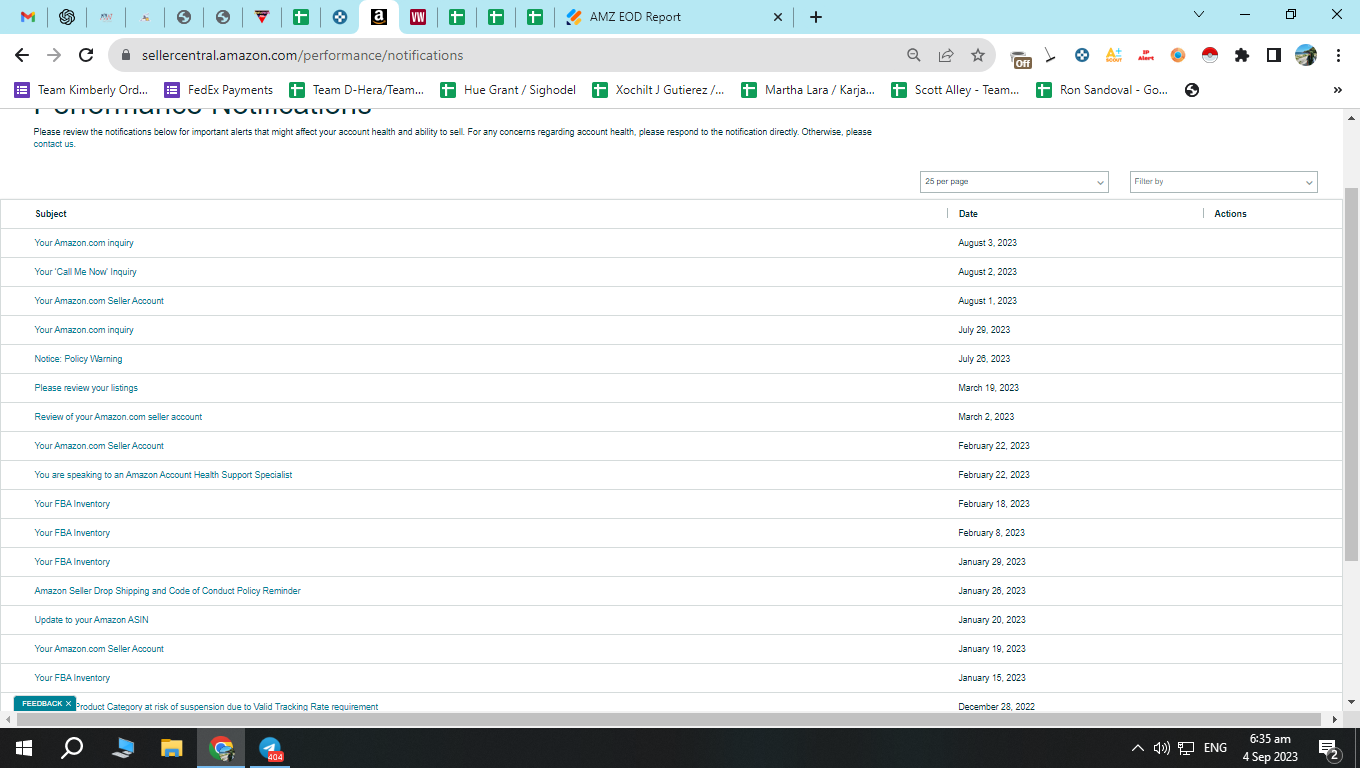Screen dimensions: 1360x768
Task: Open the active Amazon Seller Central tab
Action: tap(378, 17)
